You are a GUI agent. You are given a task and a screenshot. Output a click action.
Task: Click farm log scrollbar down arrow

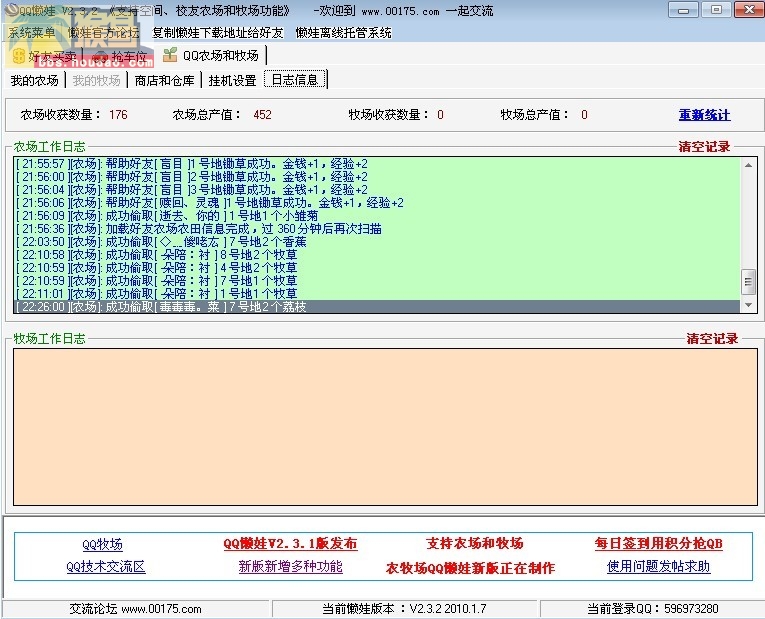coord(748,305)
